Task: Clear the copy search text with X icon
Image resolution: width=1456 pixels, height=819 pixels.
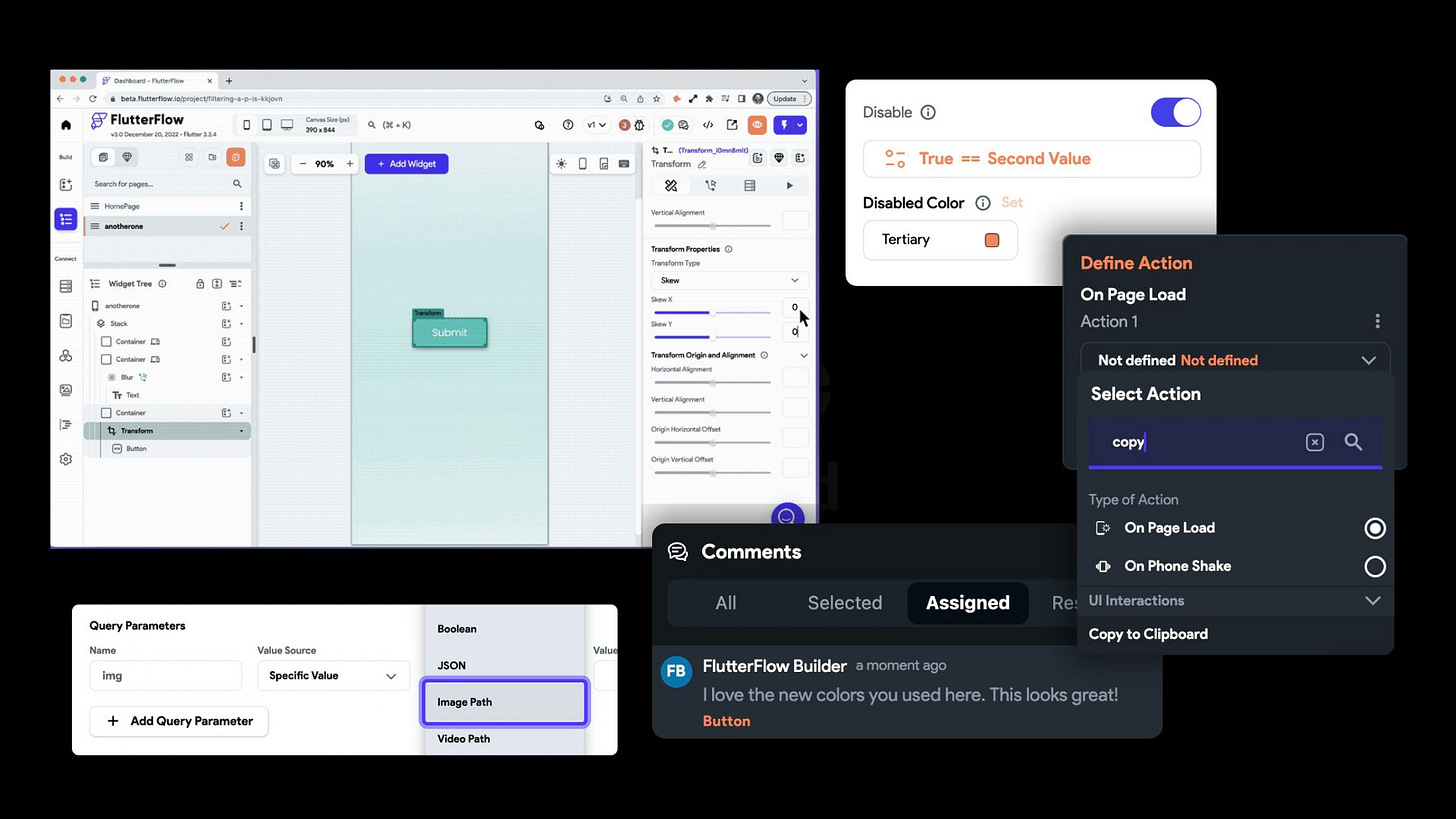Action: [1315, 442]
